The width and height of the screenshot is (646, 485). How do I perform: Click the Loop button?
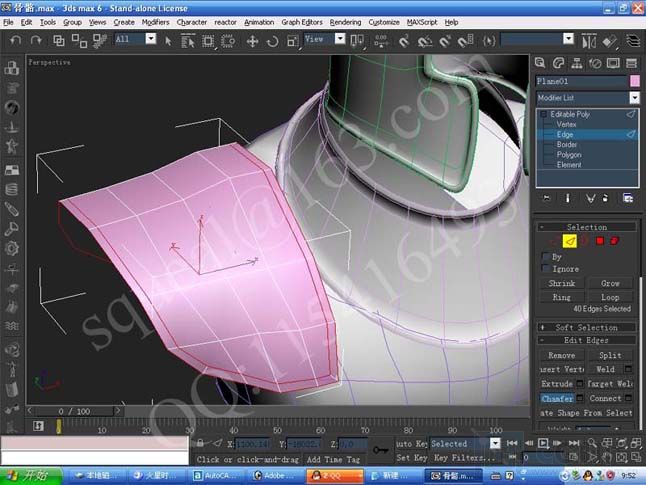[610, 297]
